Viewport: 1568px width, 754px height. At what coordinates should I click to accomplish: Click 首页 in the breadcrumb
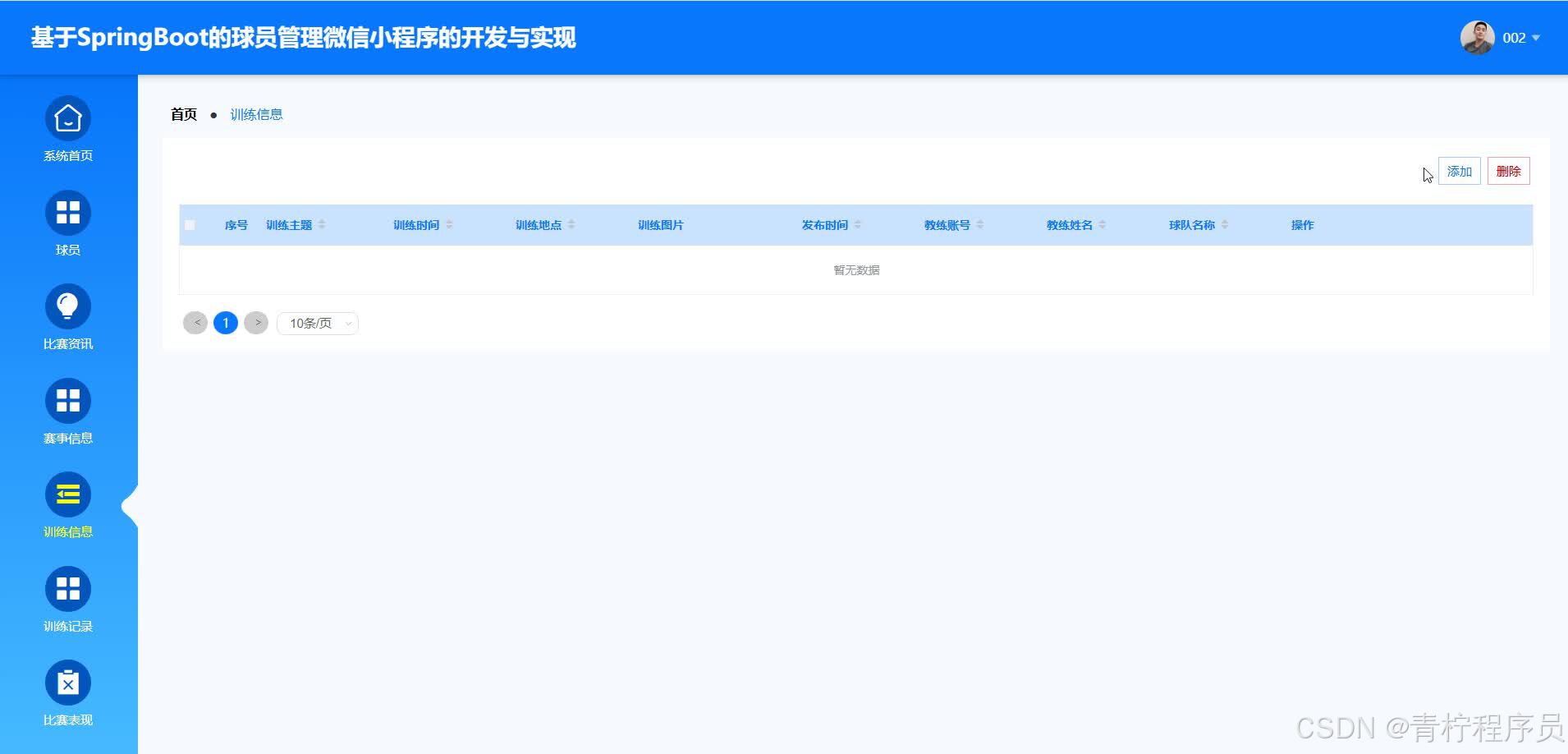pyautogui.click(x=184, y=114)
